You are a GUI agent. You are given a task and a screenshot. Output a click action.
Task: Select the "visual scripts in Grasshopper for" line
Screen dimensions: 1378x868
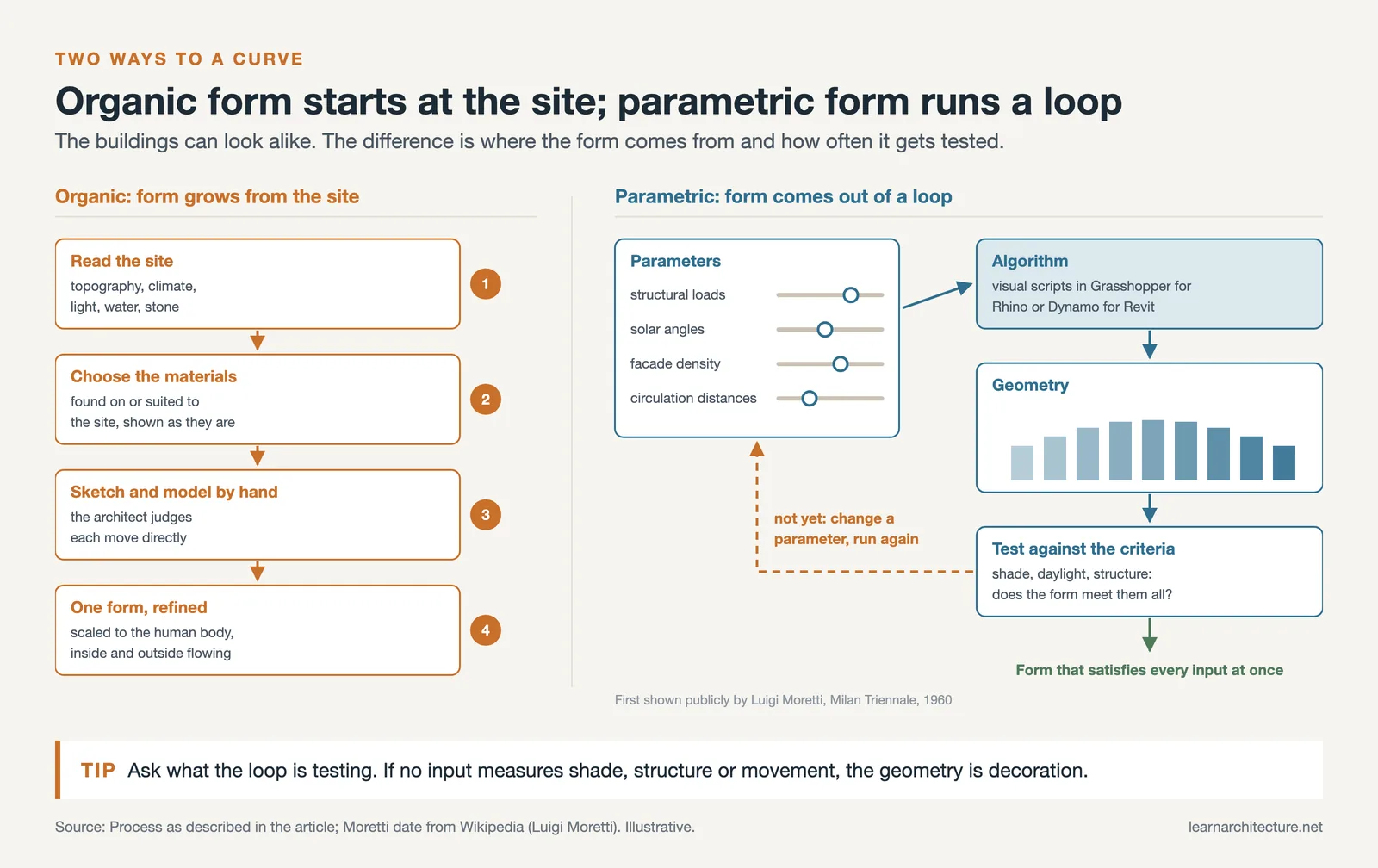[1091, 286]
